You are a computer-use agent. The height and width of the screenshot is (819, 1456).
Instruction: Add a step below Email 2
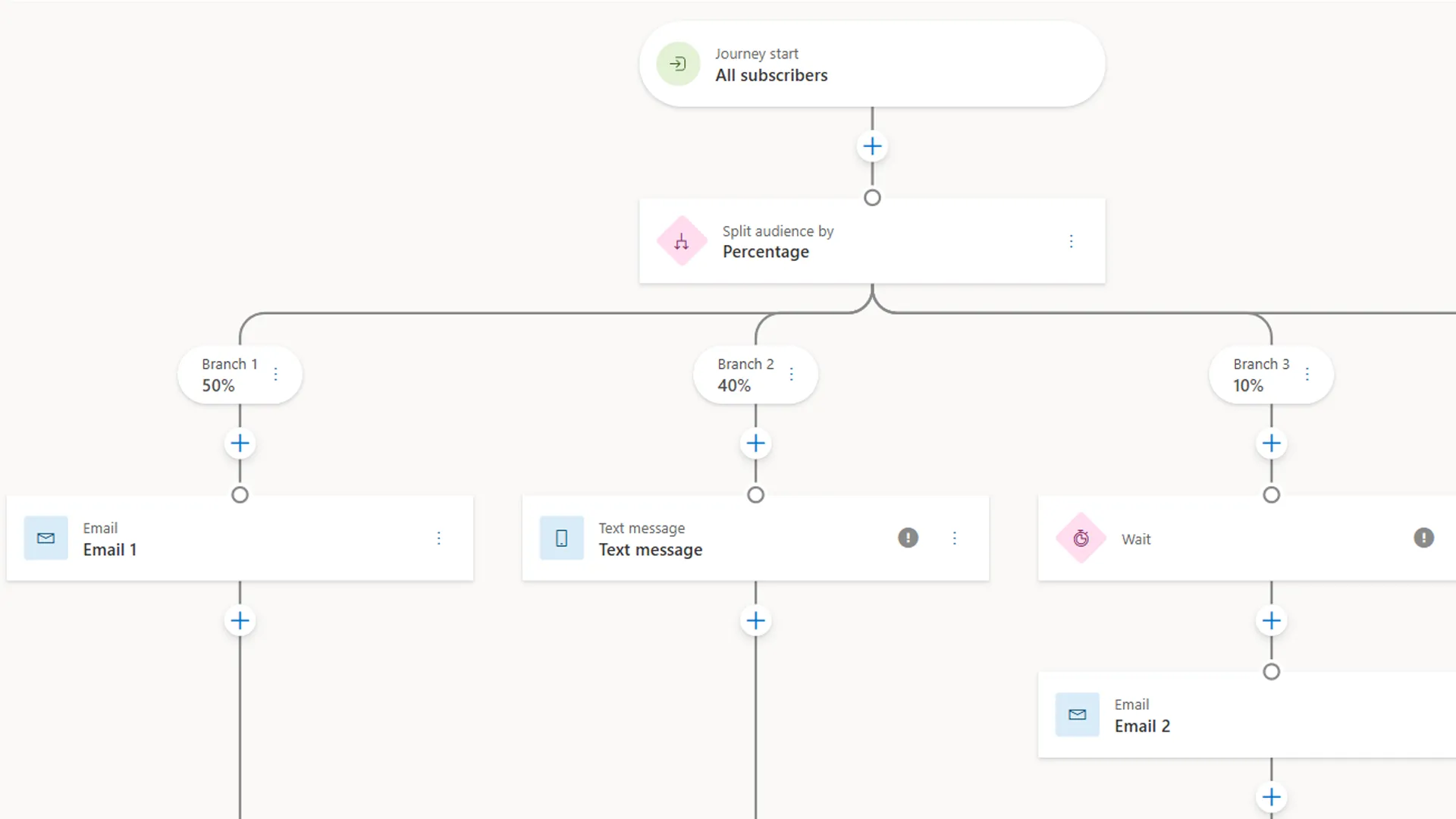(1272, 797)
